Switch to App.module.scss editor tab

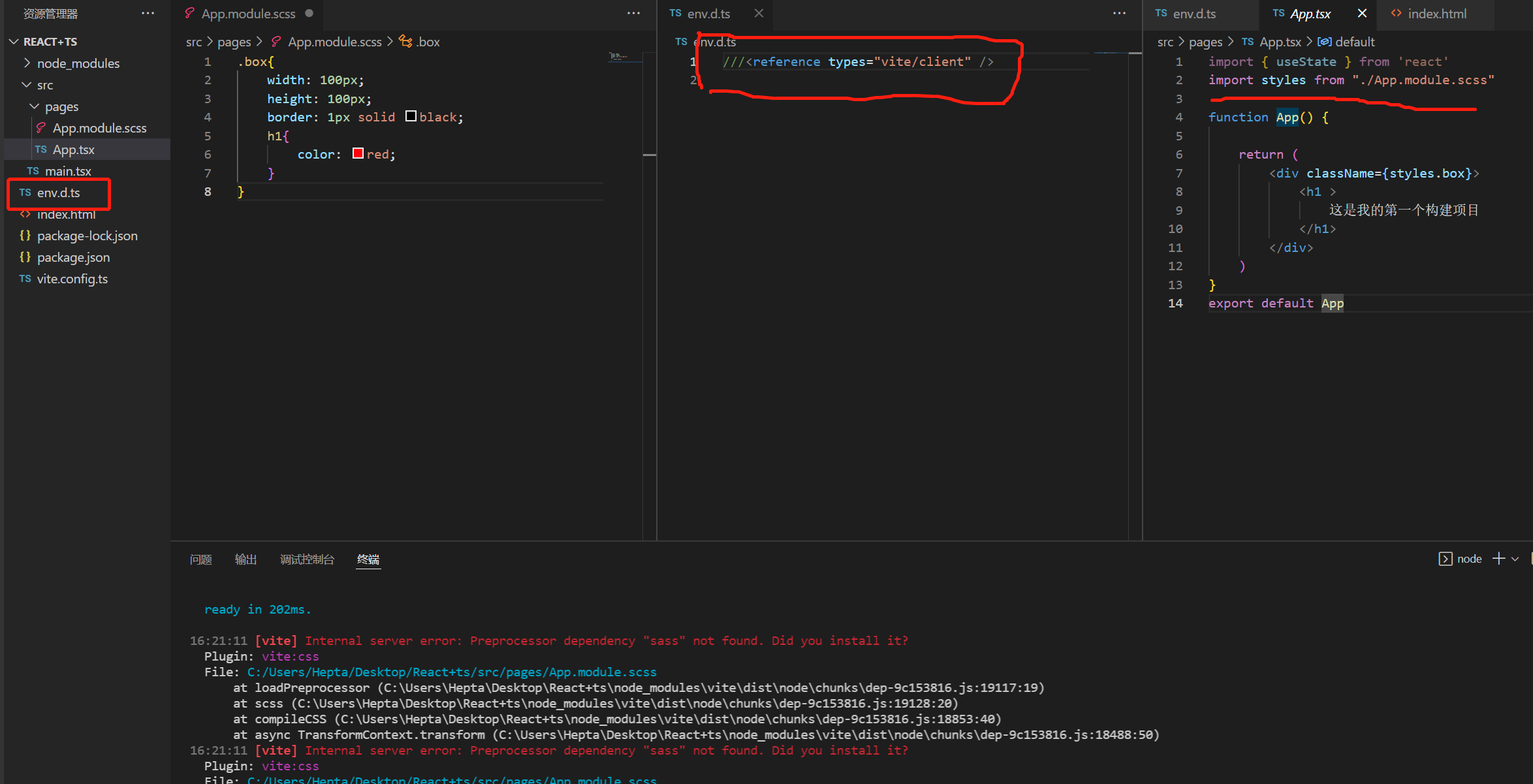[248, 13]
